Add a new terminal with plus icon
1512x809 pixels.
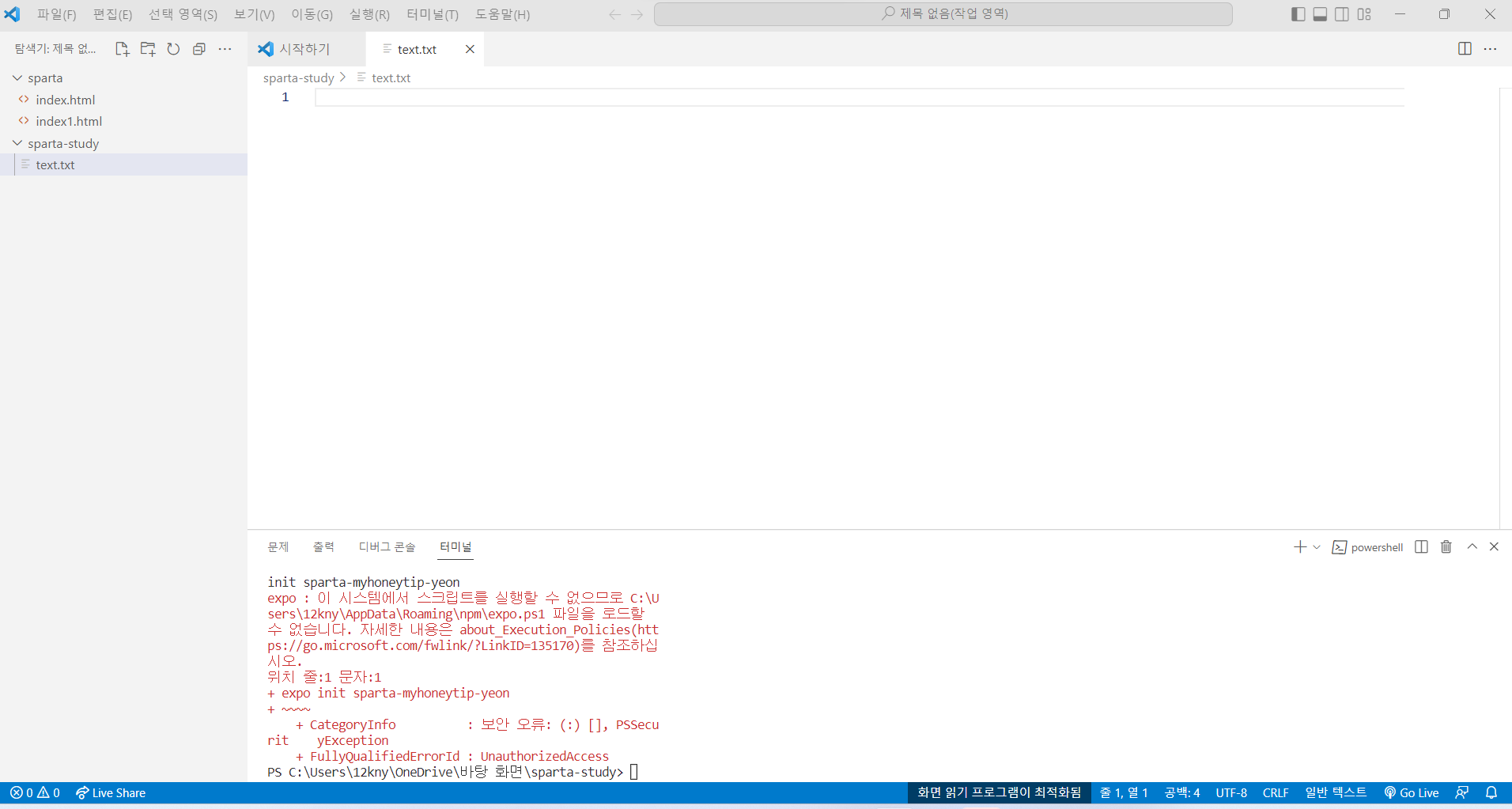1299,547
